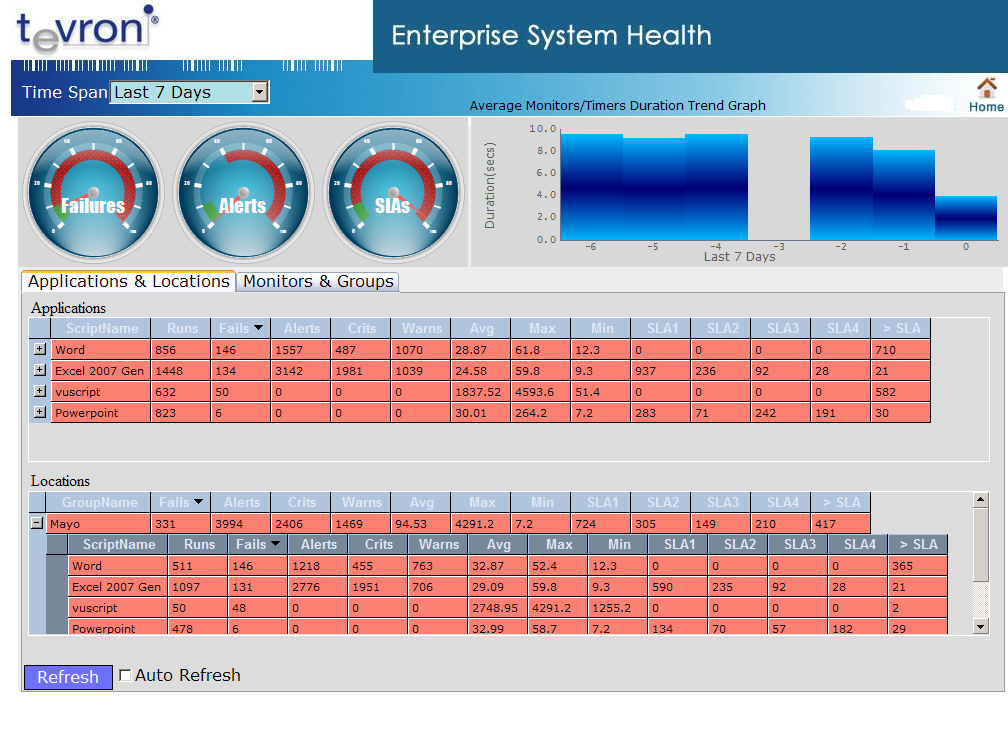Click the Enterprise System Health title
Screen dimensions: 1008x746
pyautogui.click(x=552, y=35)
